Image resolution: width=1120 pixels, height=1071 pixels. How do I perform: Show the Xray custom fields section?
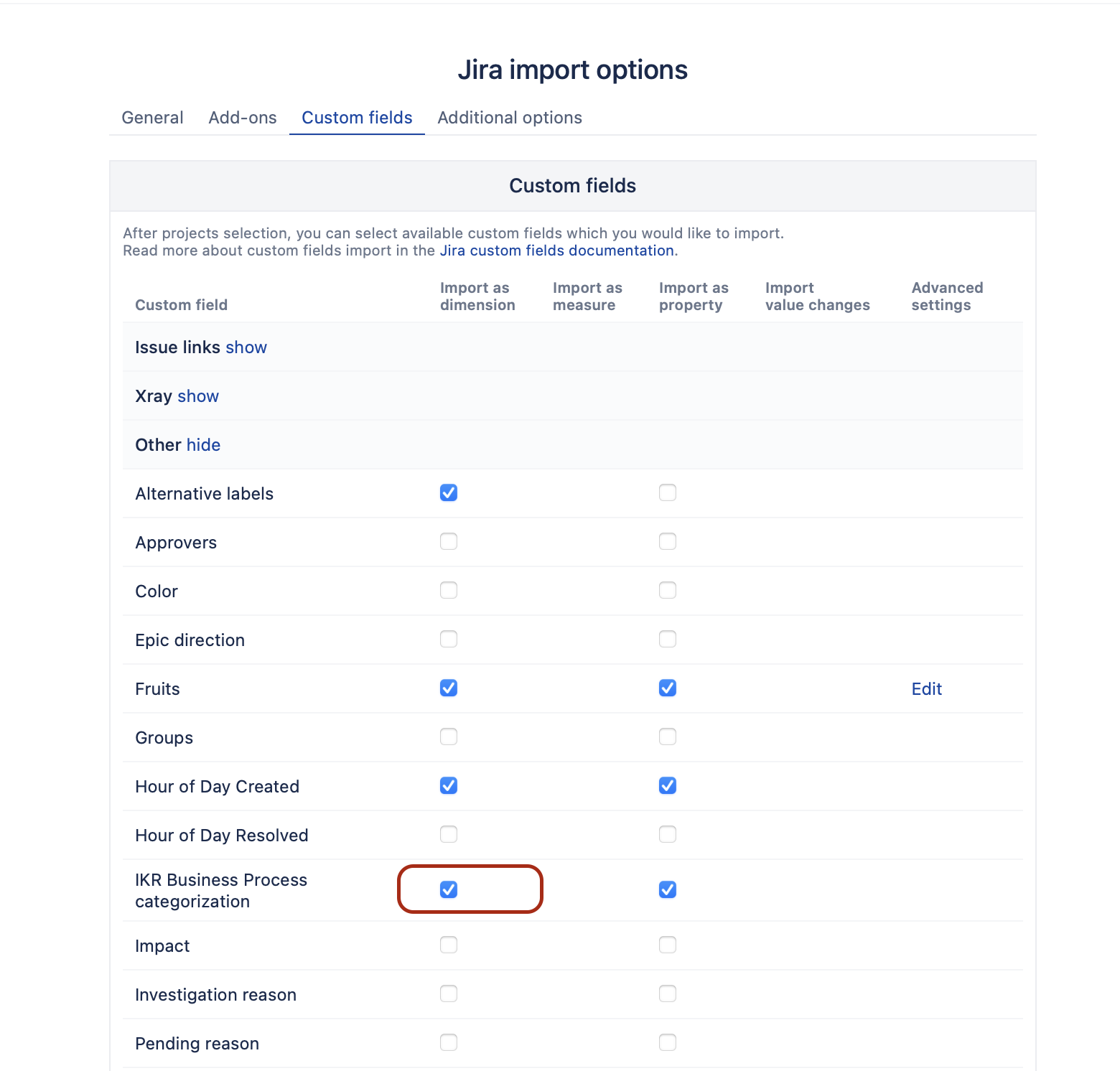tap(198, 396)
